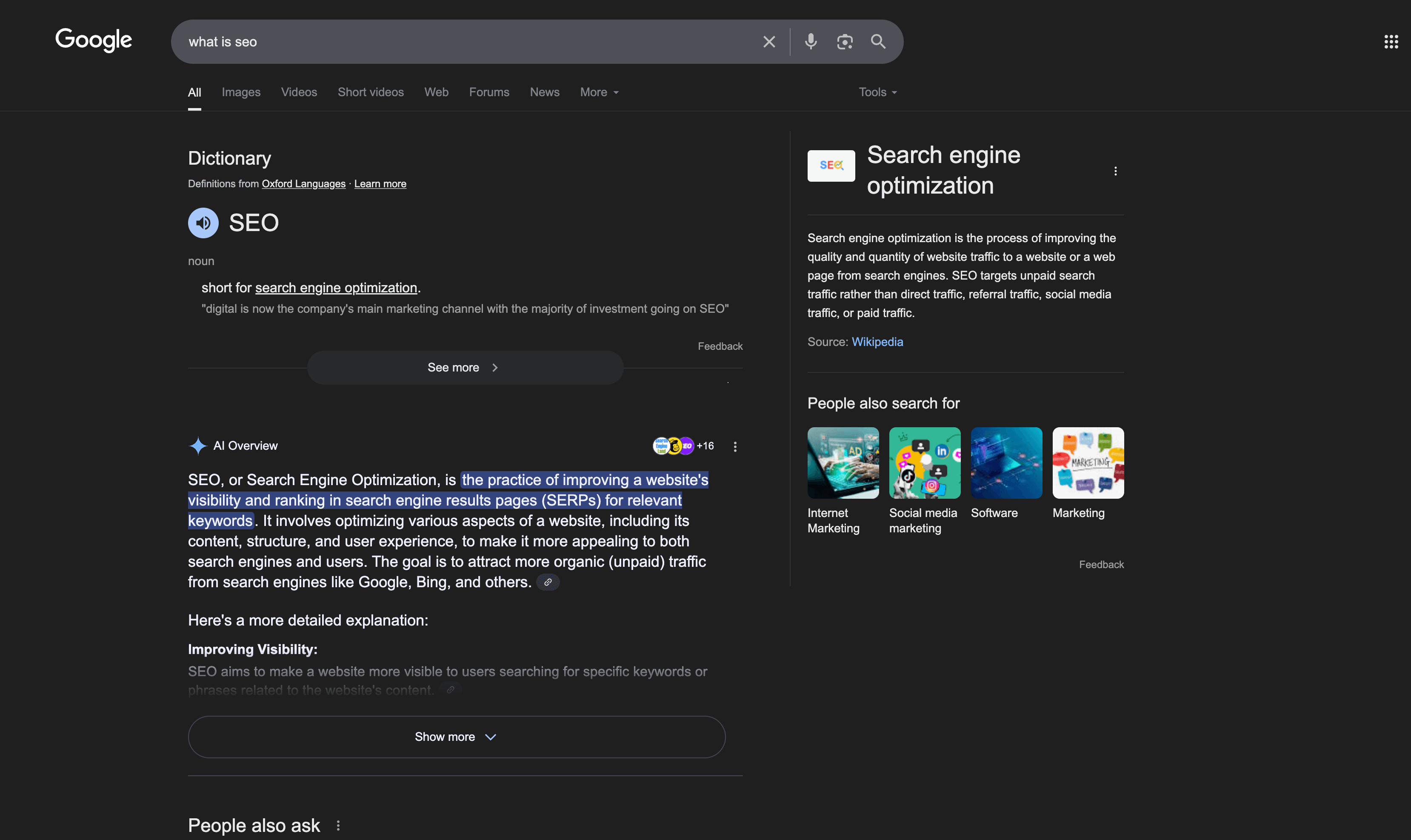Expand AI Overview with Show more
This screenshot has height=840, width=1411.
point(456,737)
